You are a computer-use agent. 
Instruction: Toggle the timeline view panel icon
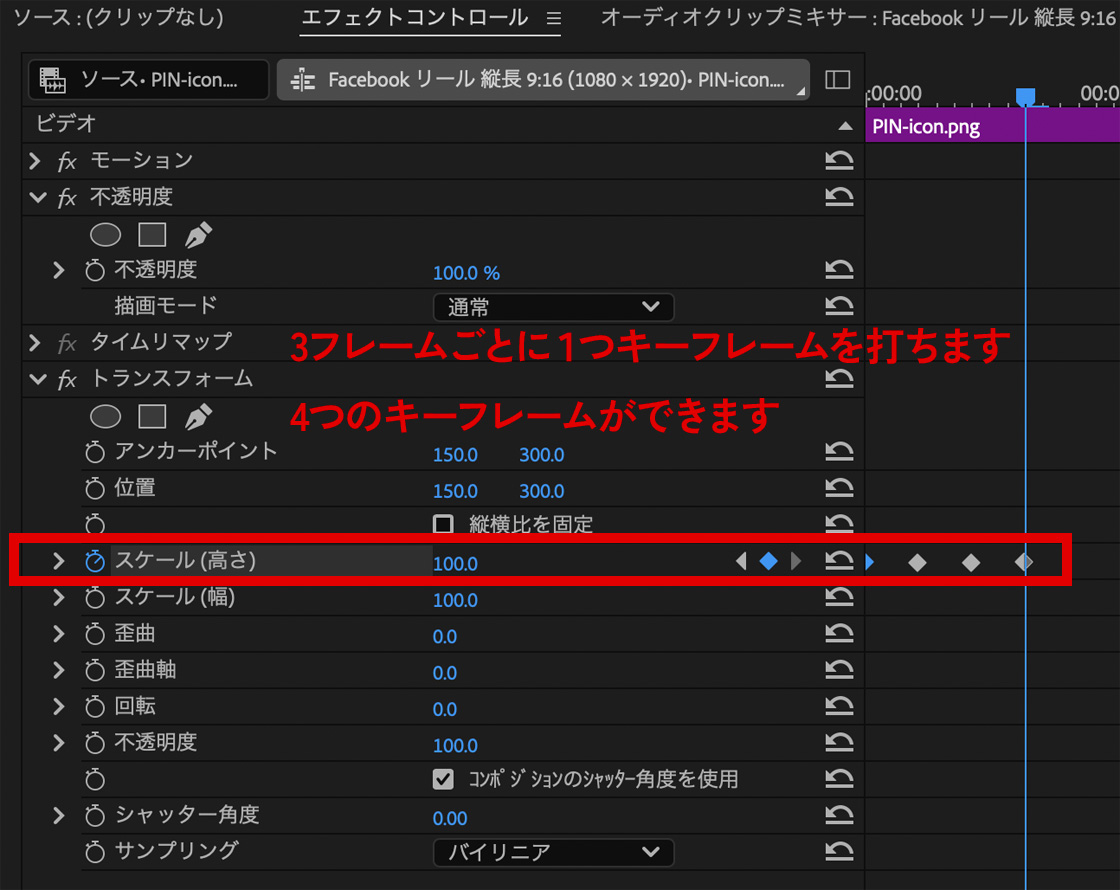click(838, 80)
